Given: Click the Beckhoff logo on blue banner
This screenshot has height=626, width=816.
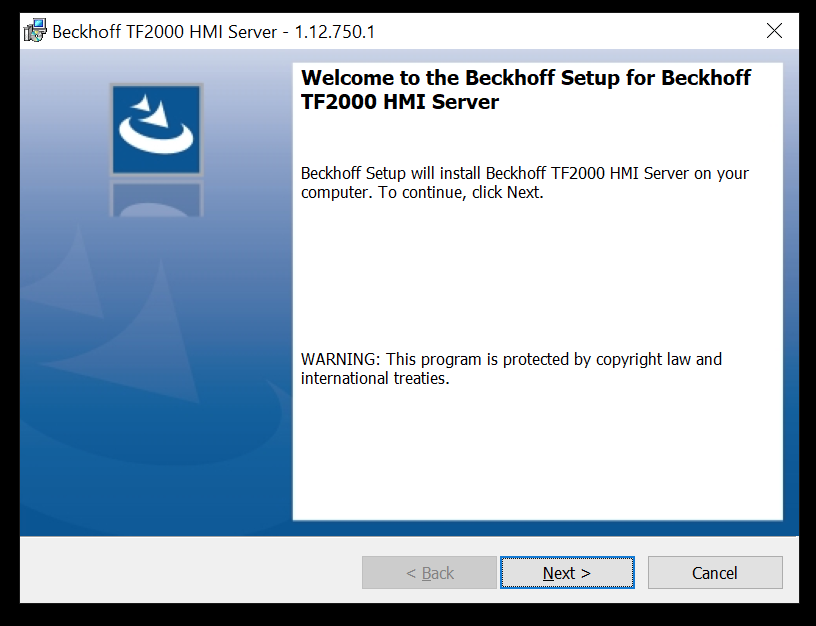Looking at the screenshot, I should [156, 130].
